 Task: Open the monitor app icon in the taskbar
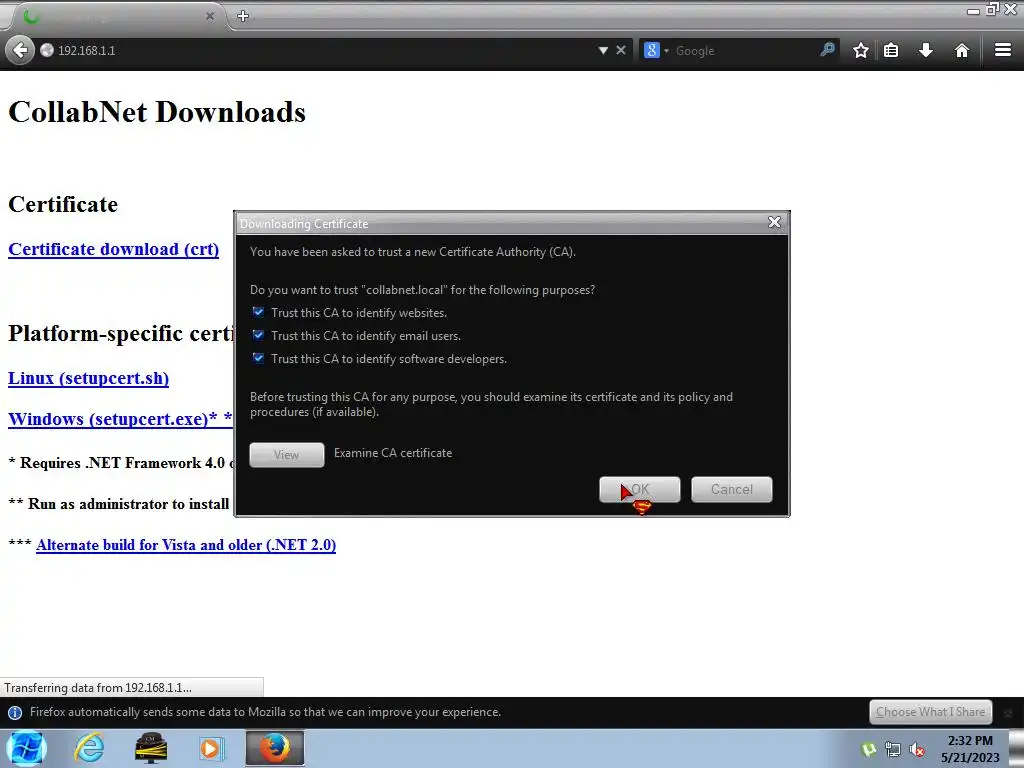[151, 748]
